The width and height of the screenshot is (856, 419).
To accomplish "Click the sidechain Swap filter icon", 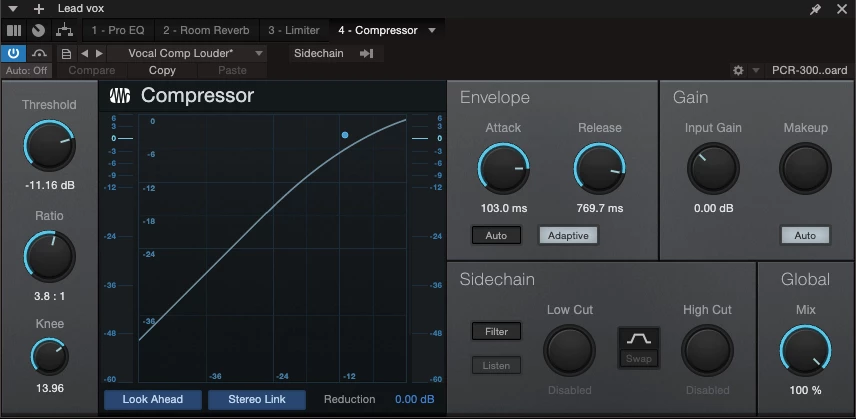I will [638, 347].
